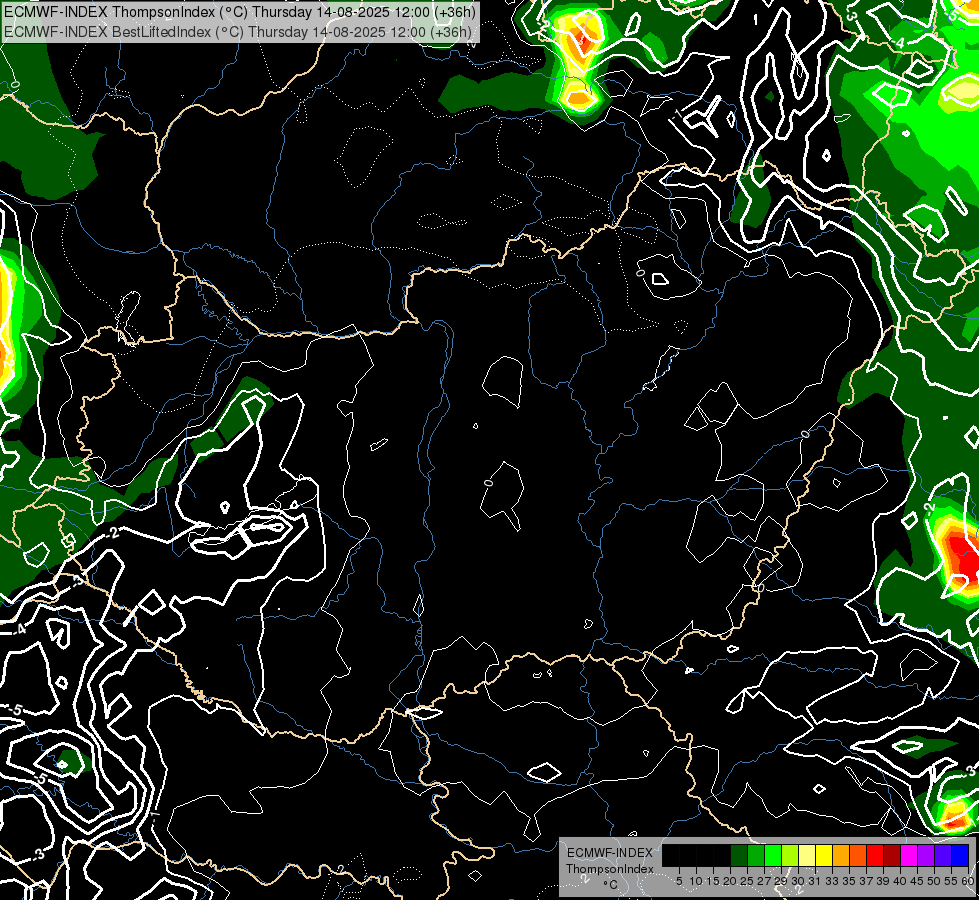Click the BestLiftedIndex header line

238,32
